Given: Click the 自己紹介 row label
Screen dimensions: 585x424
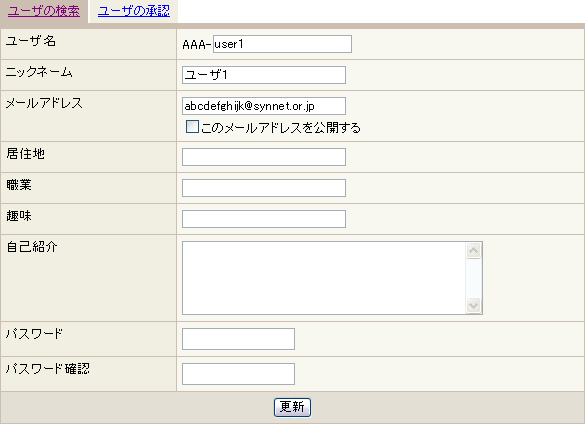Looking at the screenshot, I should pos(32,247).
